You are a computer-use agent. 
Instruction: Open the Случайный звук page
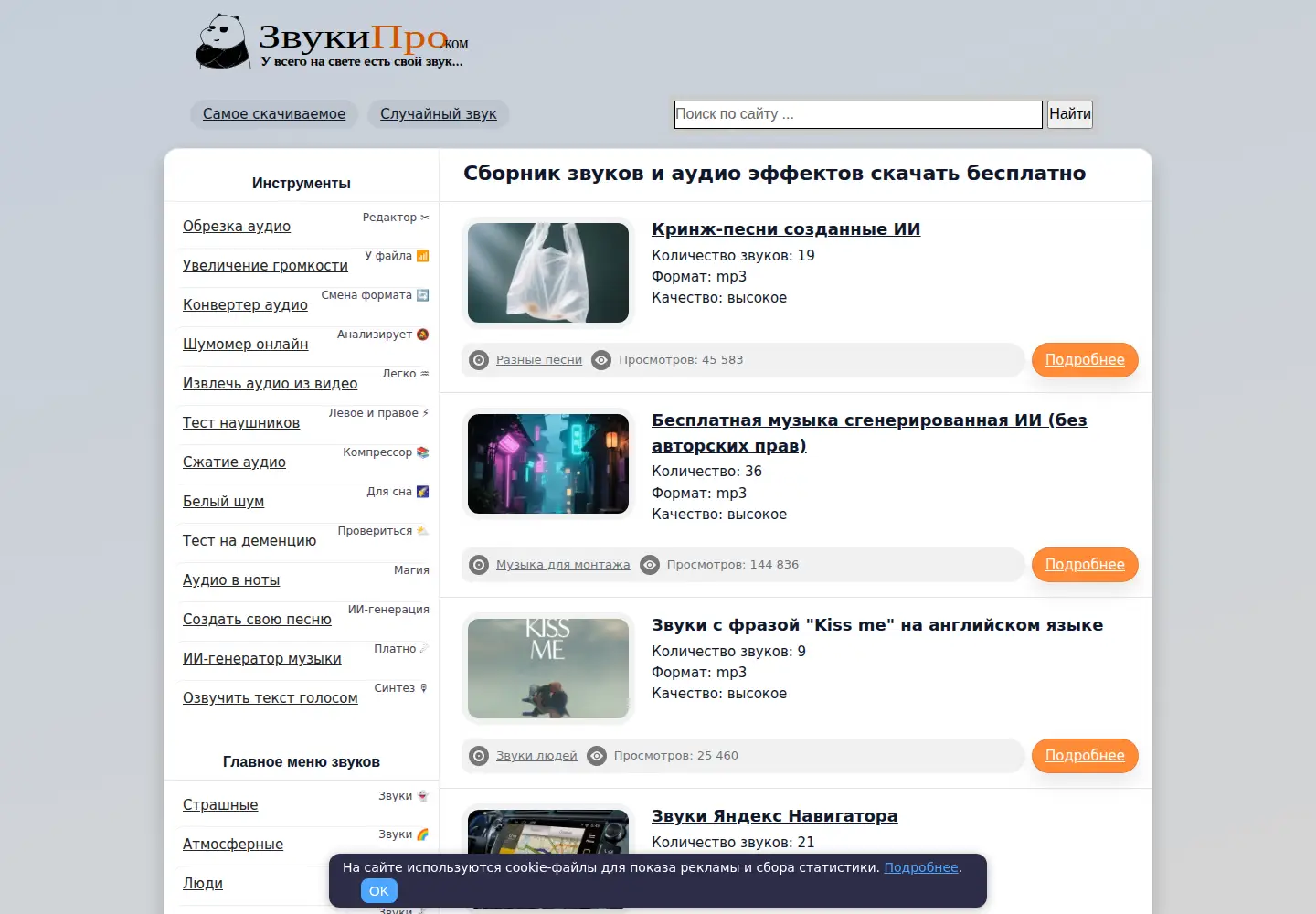coord(439,114)
